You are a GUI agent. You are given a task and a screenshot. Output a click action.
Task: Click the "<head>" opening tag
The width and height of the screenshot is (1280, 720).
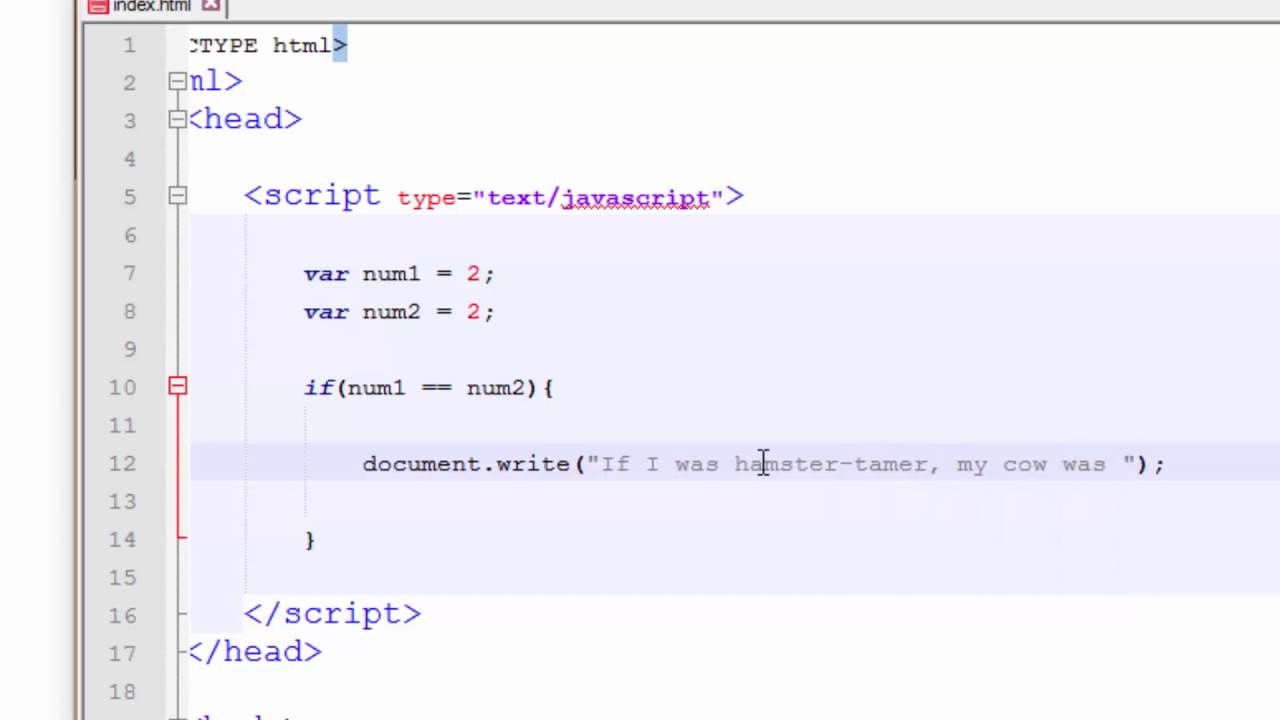coord(245,119)
